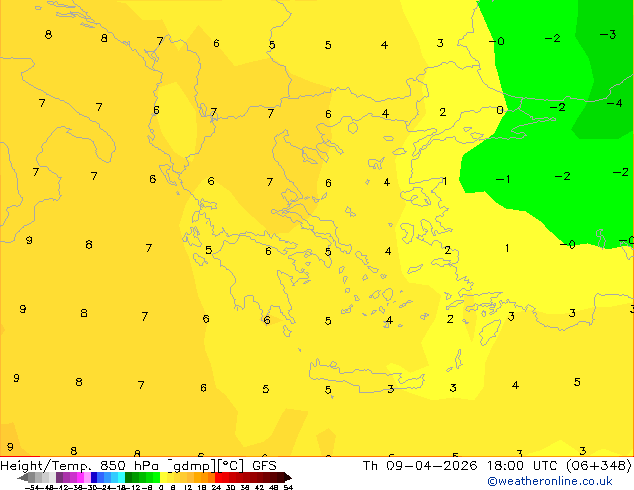Click the '54' label at the legend end
634x490 pixels.
[x=288, y=487]
